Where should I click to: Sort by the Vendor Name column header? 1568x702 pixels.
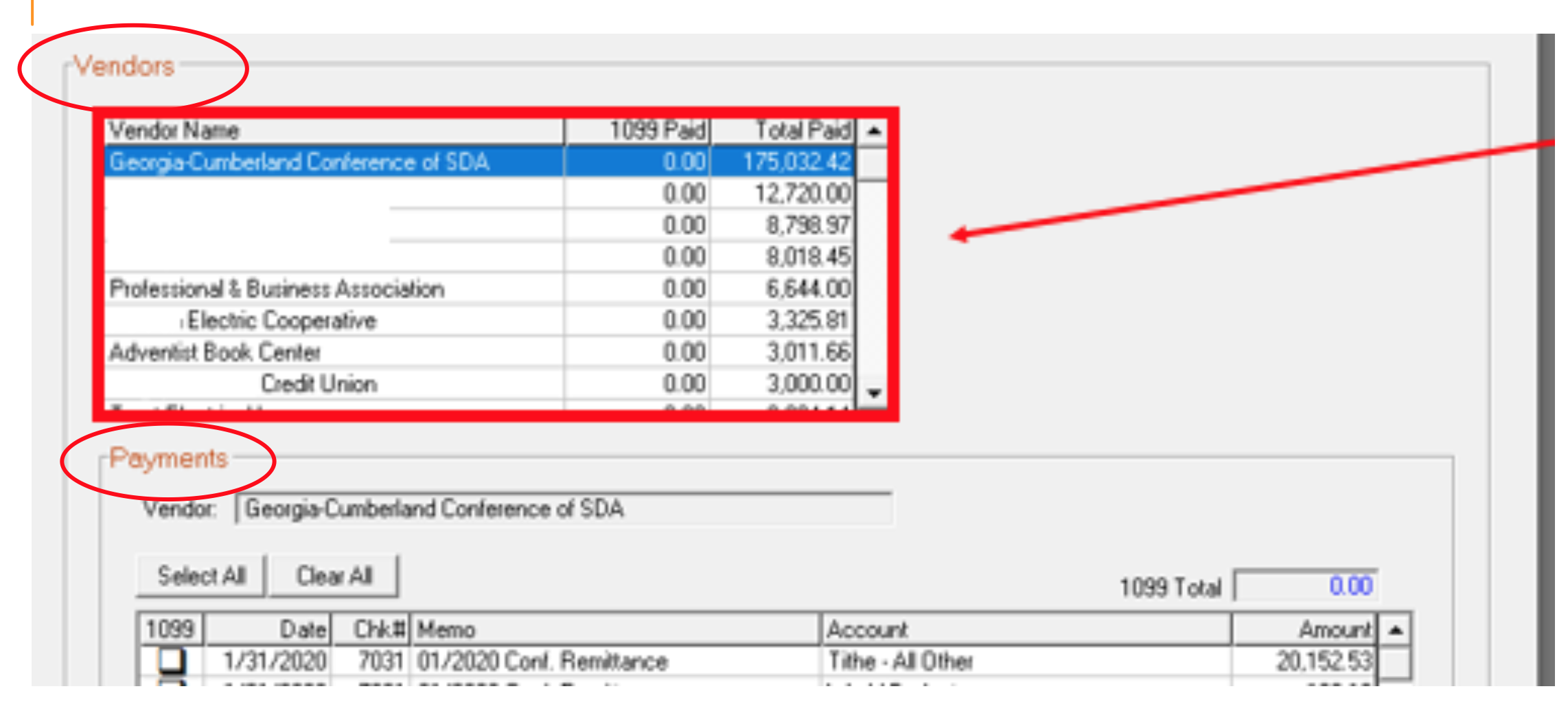coord(334,131)
